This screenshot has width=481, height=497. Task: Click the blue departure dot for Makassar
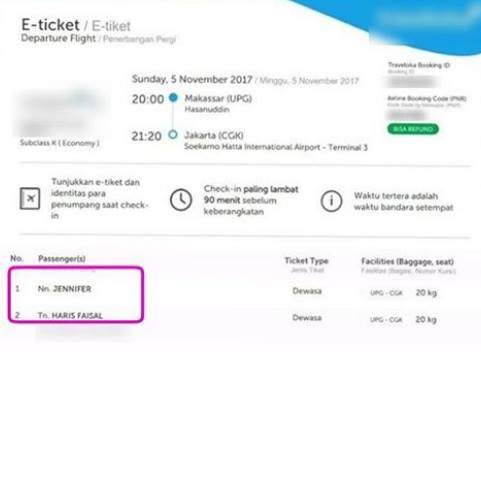(173, 98)
